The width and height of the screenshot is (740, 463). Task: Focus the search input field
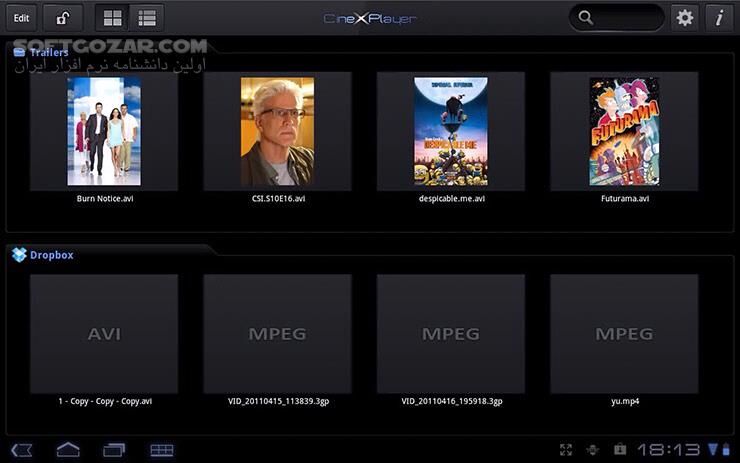pos(617,17)
